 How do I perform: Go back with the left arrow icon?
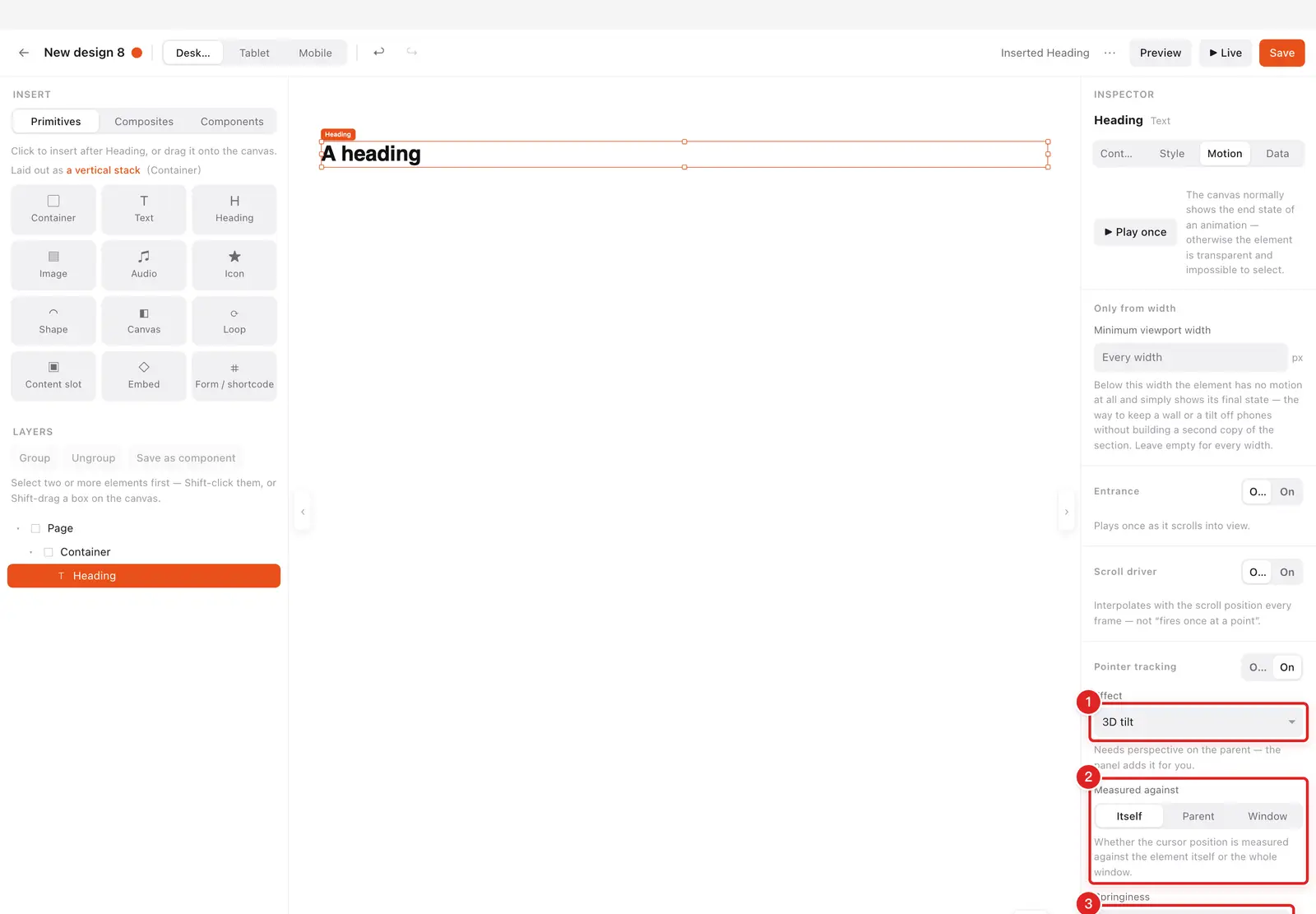coord(24,53)
